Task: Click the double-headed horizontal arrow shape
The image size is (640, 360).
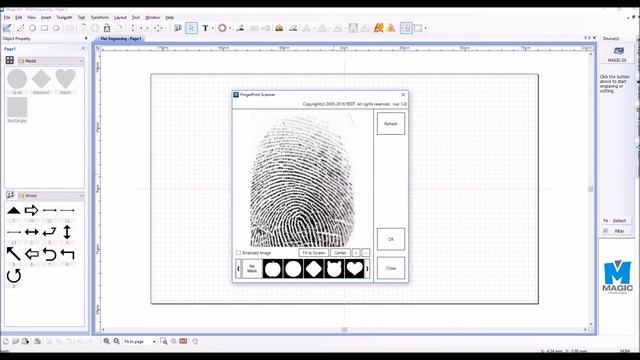Action: tap(31, 232)
